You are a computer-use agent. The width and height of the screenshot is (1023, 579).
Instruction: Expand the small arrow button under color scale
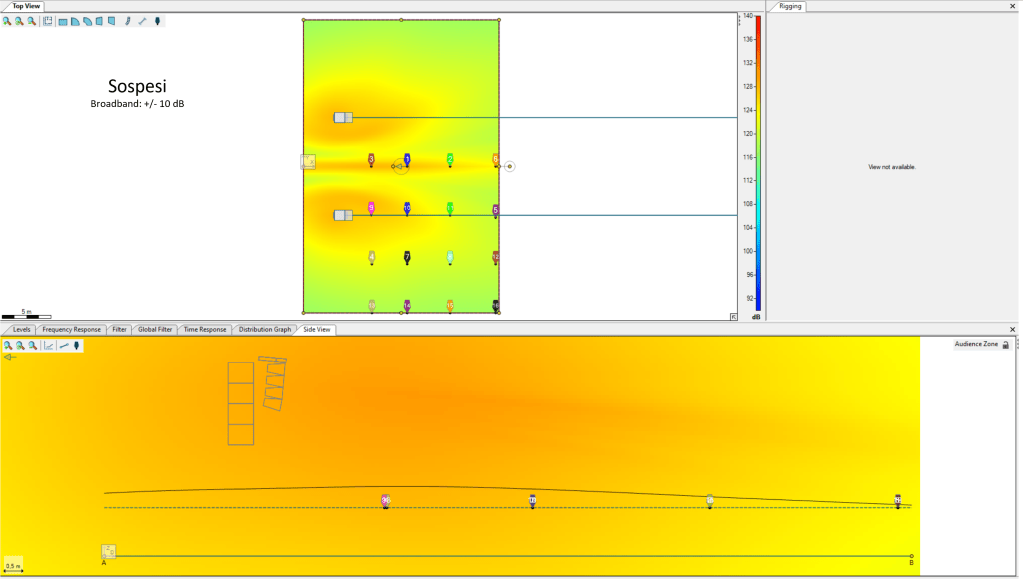(734, 317)
